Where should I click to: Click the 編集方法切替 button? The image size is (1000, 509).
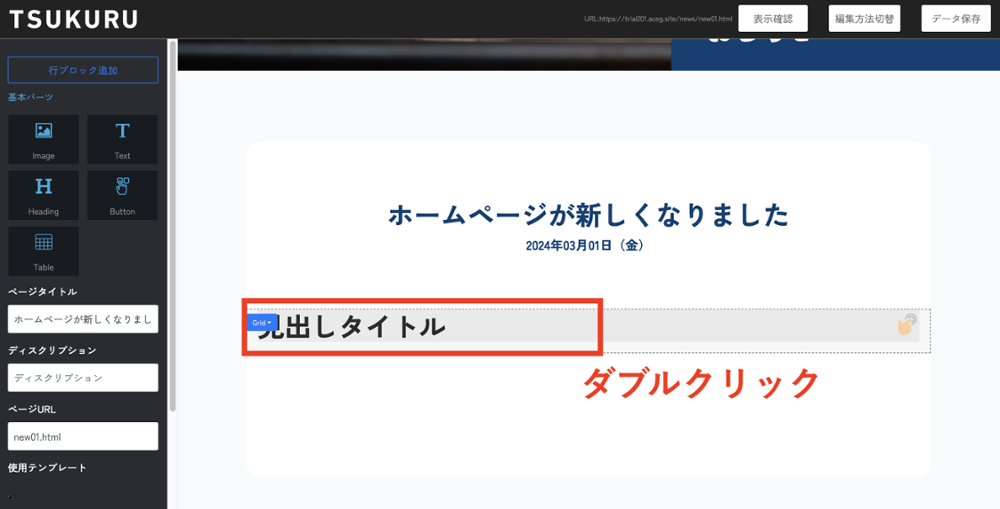click(x=865, y=19)
